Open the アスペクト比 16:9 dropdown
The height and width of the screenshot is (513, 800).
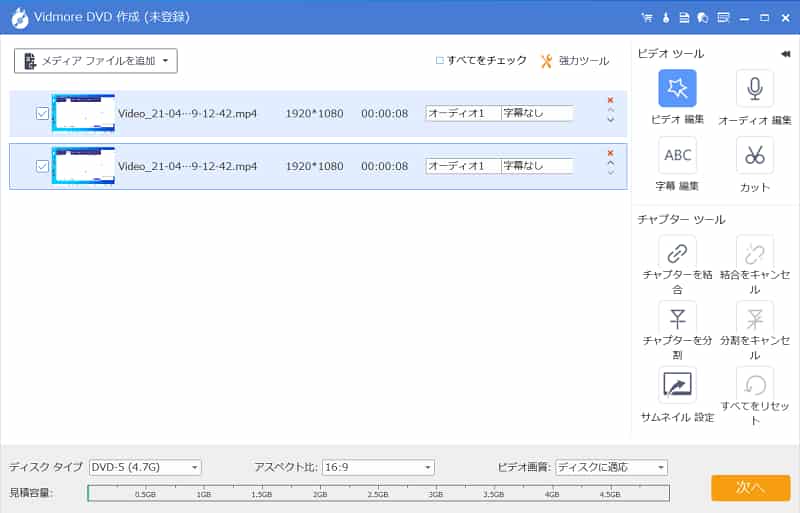[378, 467]
